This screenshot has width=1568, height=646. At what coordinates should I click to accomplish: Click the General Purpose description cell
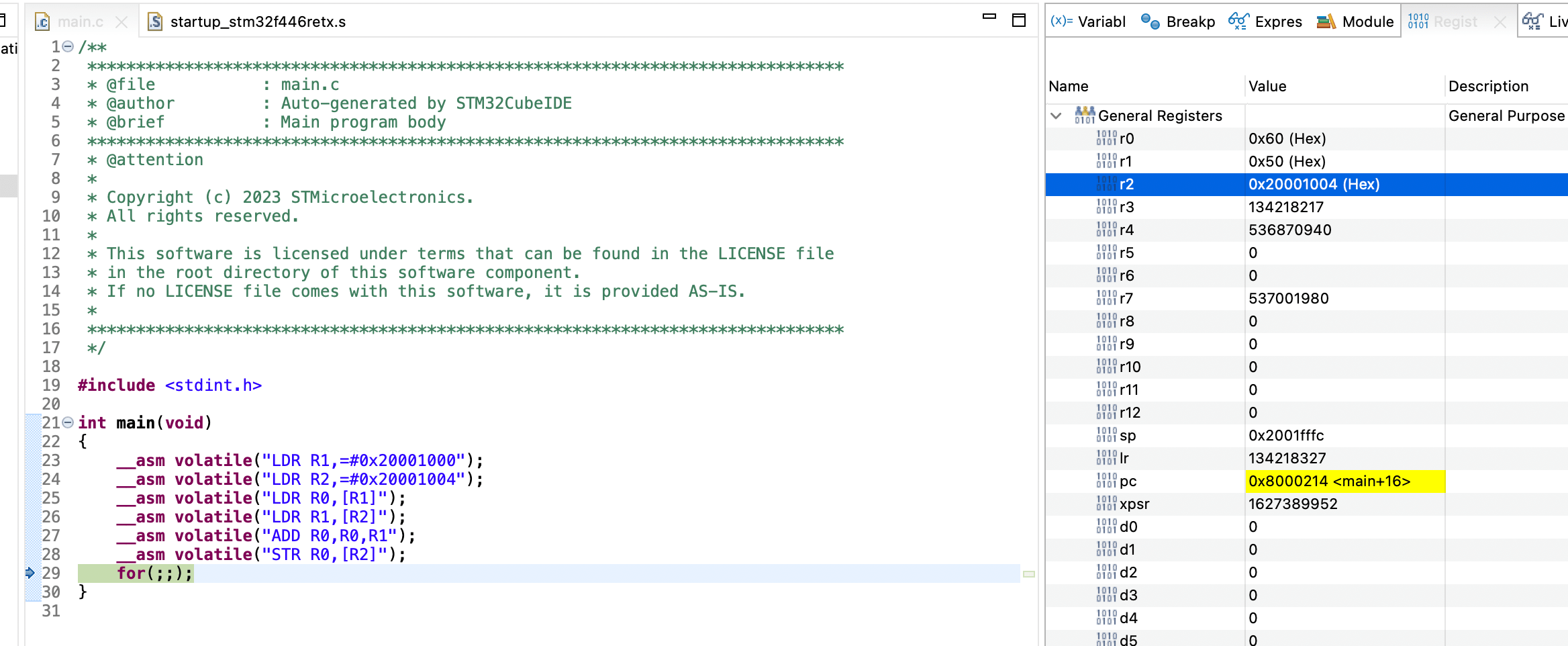click(1507, 116)
